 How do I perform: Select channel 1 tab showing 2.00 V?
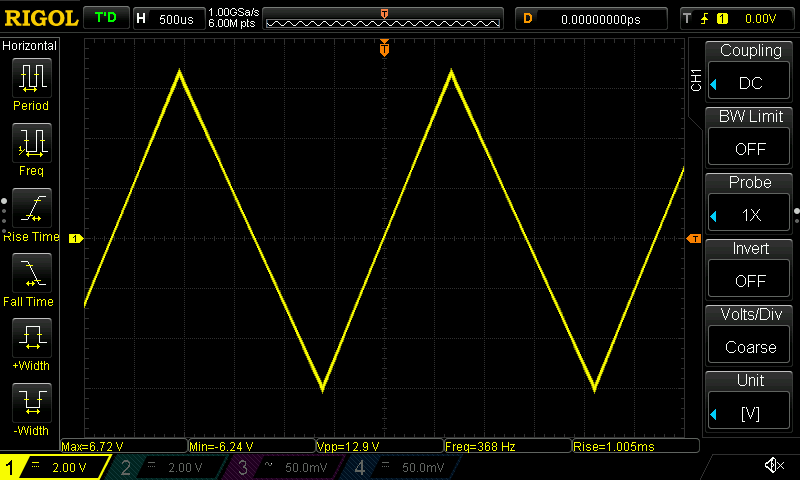(55, 467)
